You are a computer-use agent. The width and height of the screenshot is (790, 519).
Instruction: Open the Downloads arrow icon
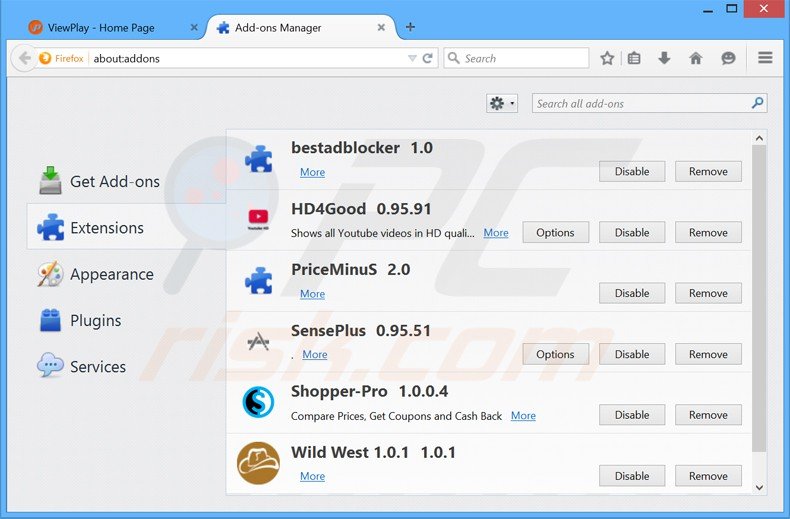[664, 58]
